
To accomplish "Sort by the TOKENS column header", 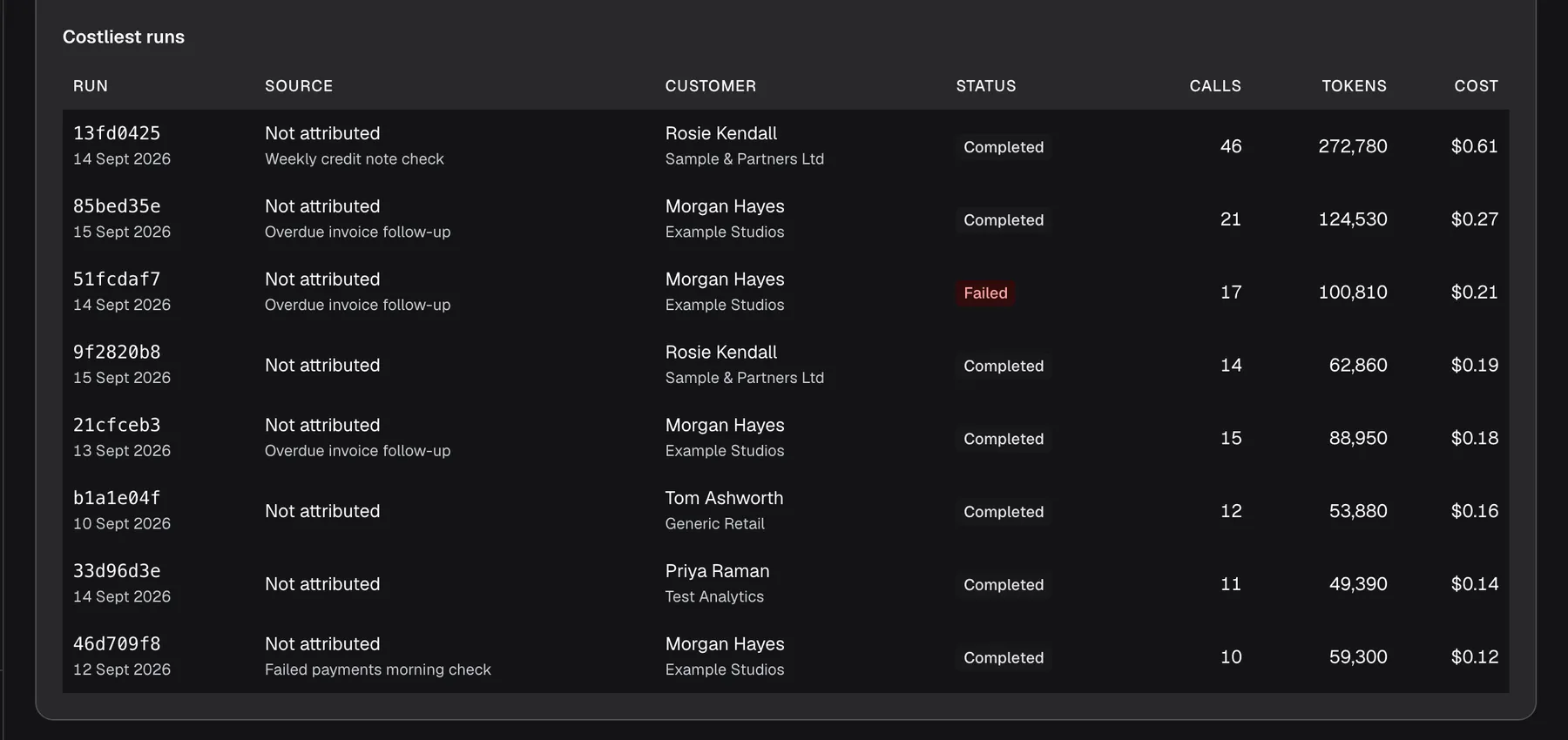I will (1354, 86).
